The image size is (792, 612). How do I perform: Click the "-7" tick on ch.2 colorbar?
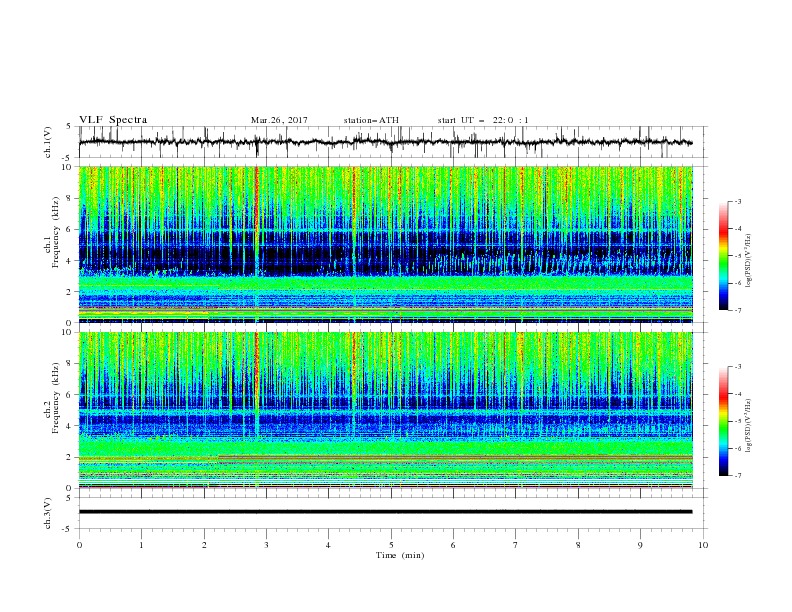[x=737, y=476]
